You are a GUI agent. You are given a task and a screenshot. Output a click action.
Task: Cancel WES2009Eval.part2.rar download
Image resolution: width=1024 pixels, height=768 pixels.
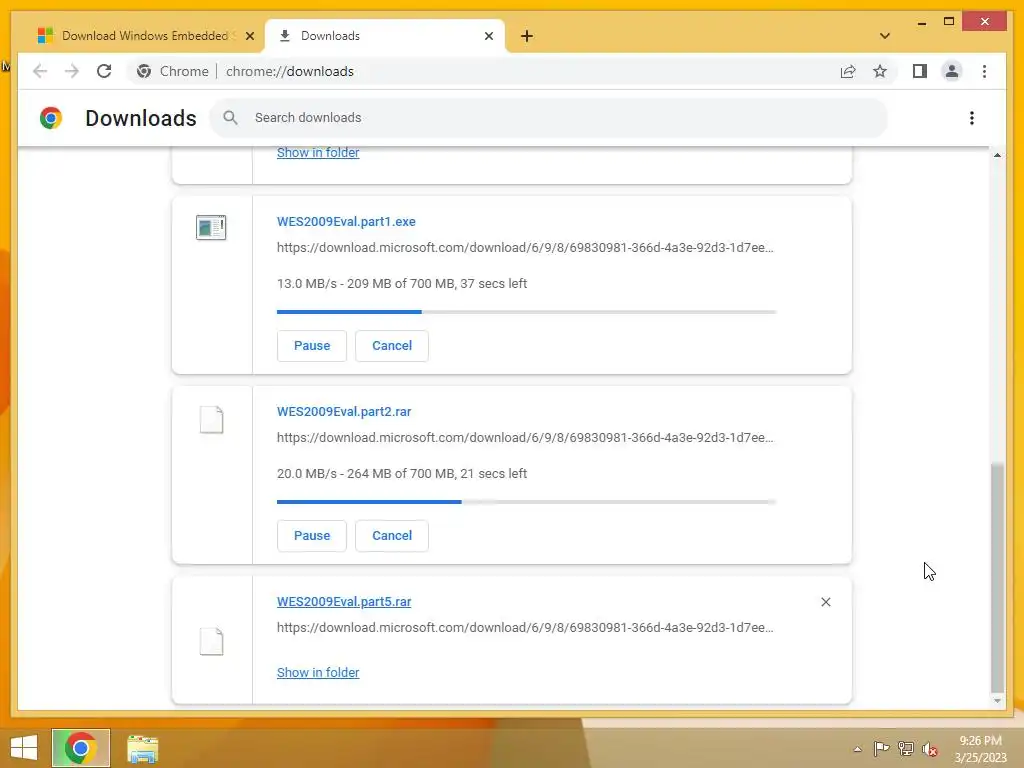click(392, 536)
